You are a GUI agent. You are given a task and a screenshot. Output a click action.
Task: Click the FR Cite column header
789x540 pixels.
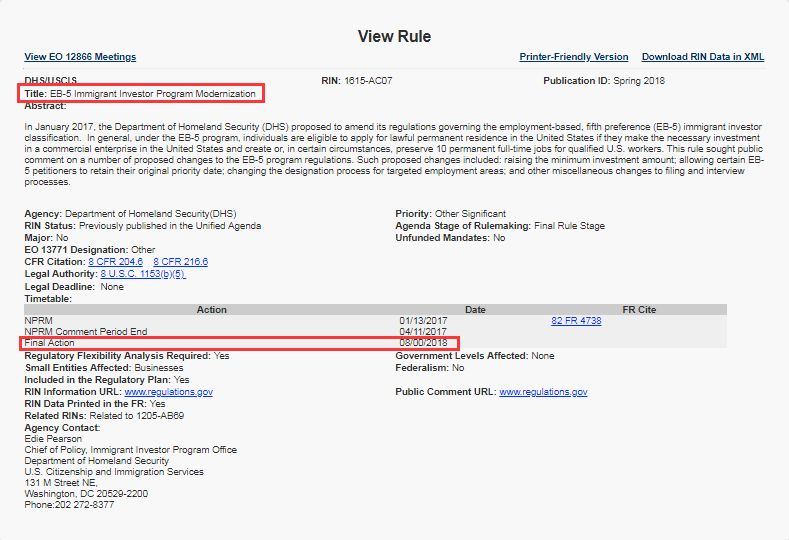(x=639, y=310)
